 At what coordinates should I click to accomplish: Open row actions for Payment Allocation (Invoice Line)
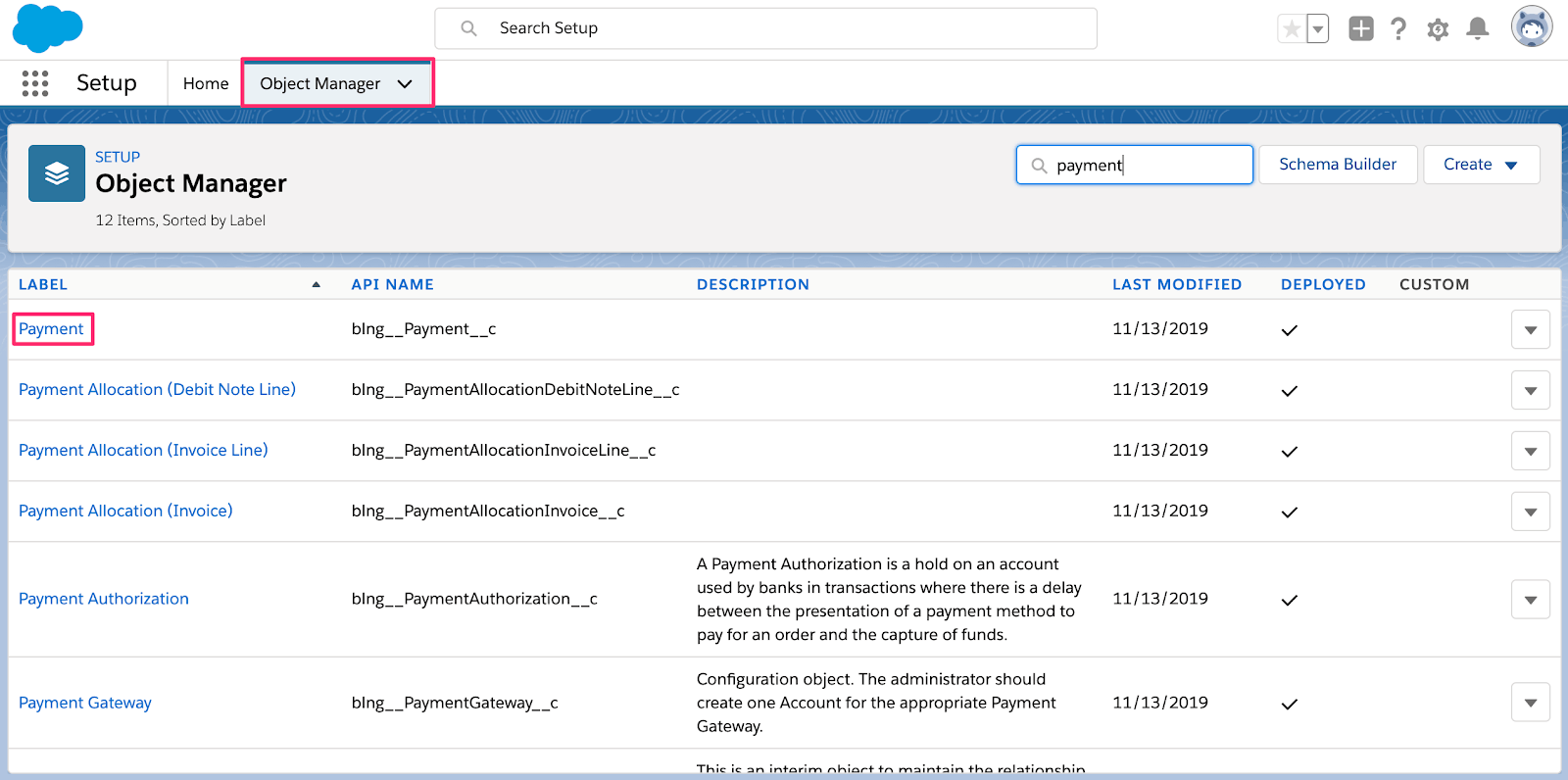(1530, 451)
